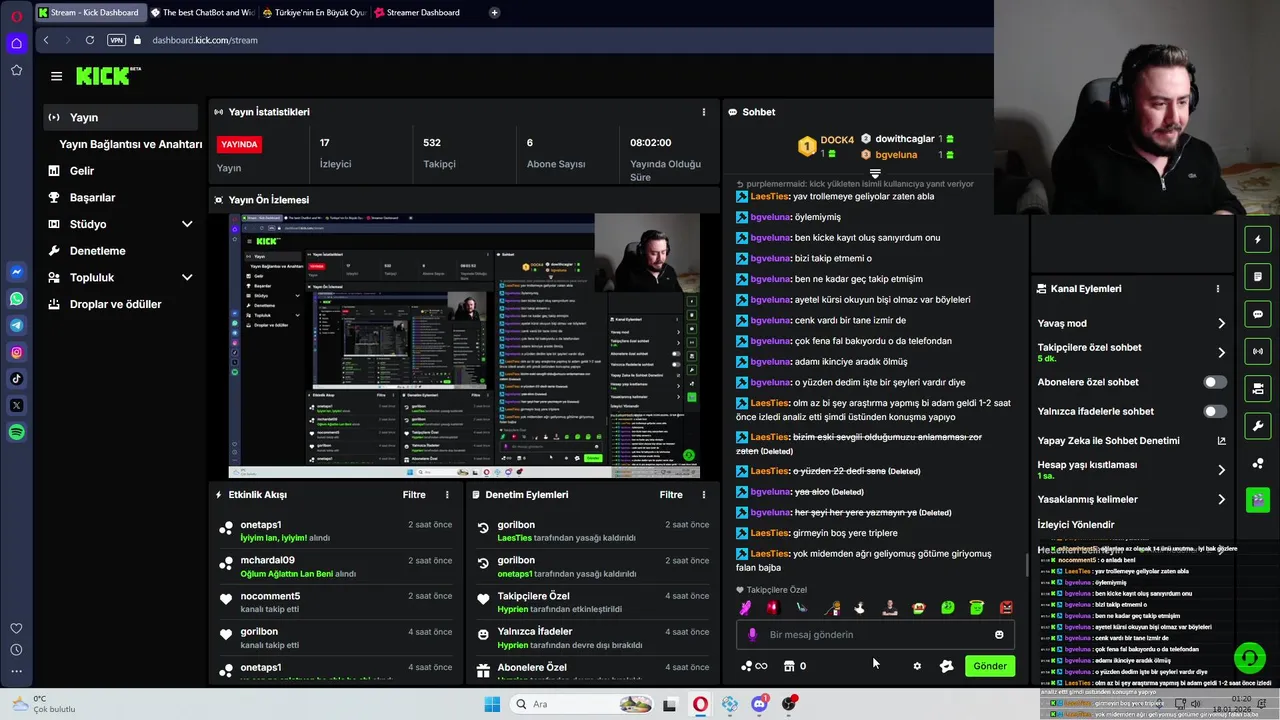The width and height of the screenshot is (1280, 720).
Task: Open Filtre in Denetim Eylemleri panel
Action: [671, 495]
